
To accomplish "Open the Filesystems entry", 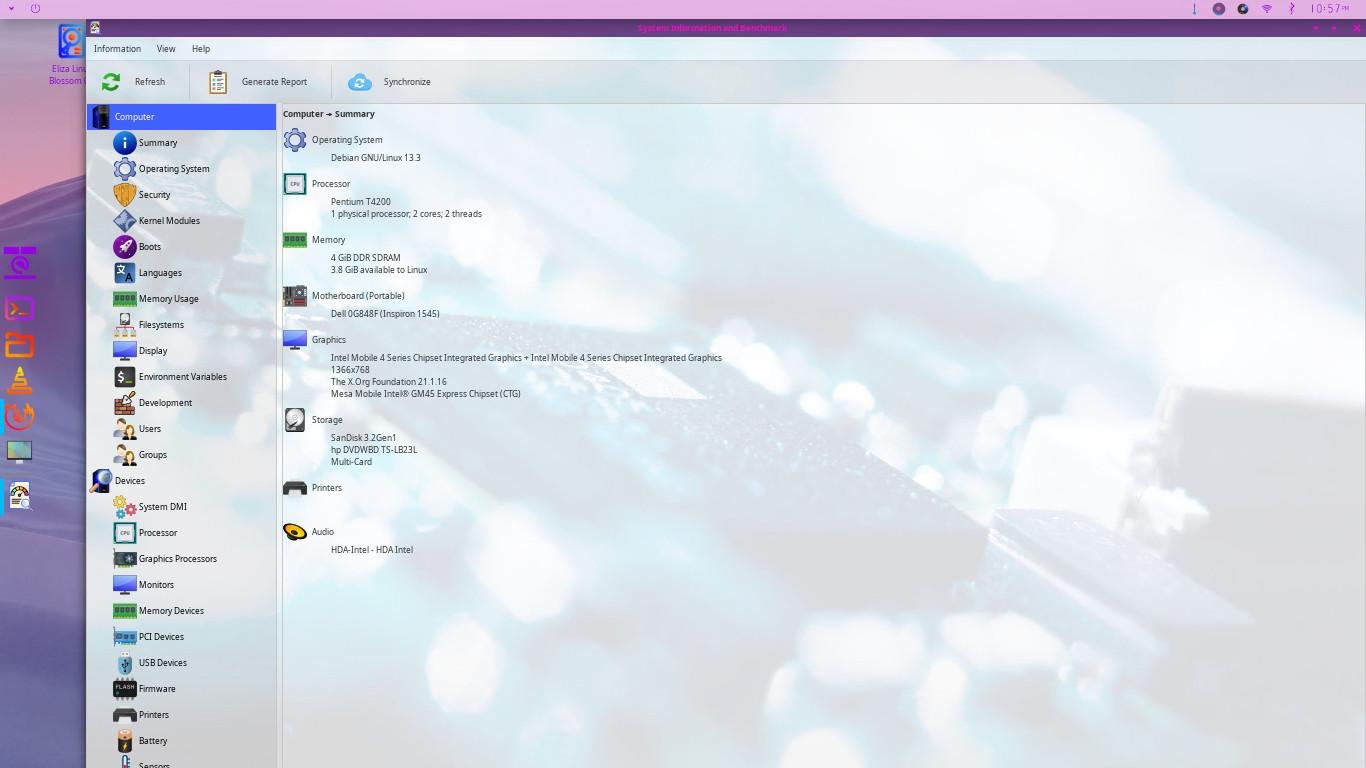I will pos(161,325).
